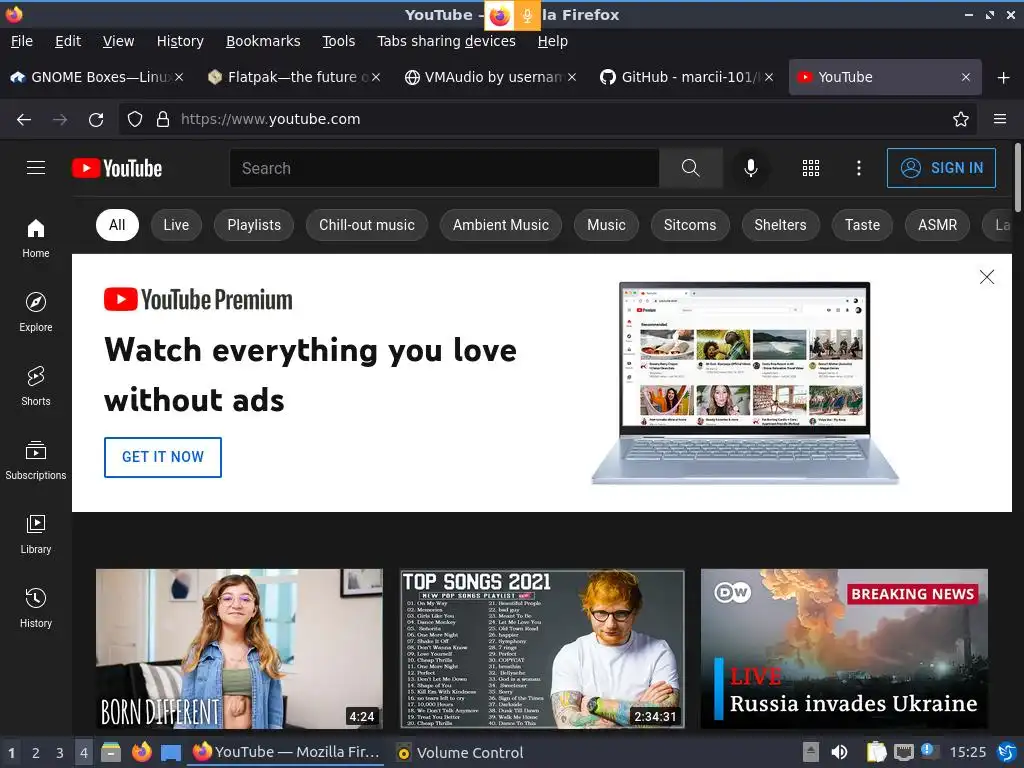Open tracking protection shield icon
1024x768 pixels.
point(135,120)
